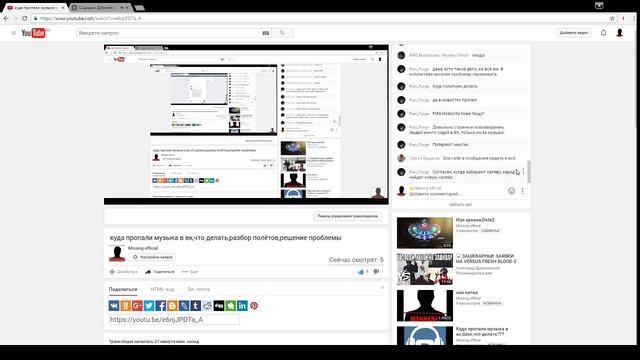The width and height of the screenshot is (640, 360).
Task: Click the "Поделиться" share button under video
Action: tap(160, 272)
